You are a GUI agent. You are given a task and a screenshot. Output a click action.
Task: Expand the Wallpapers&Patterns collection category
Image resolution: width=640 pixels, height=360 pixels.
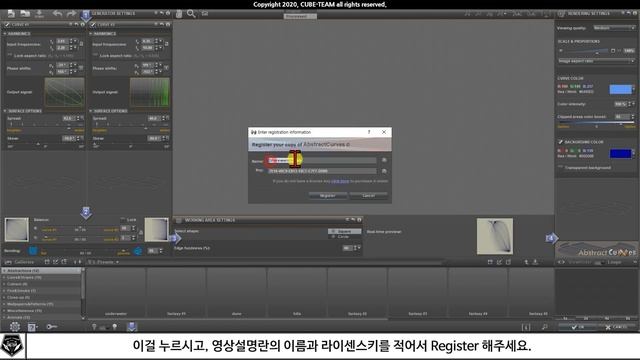tap(4, 304)
